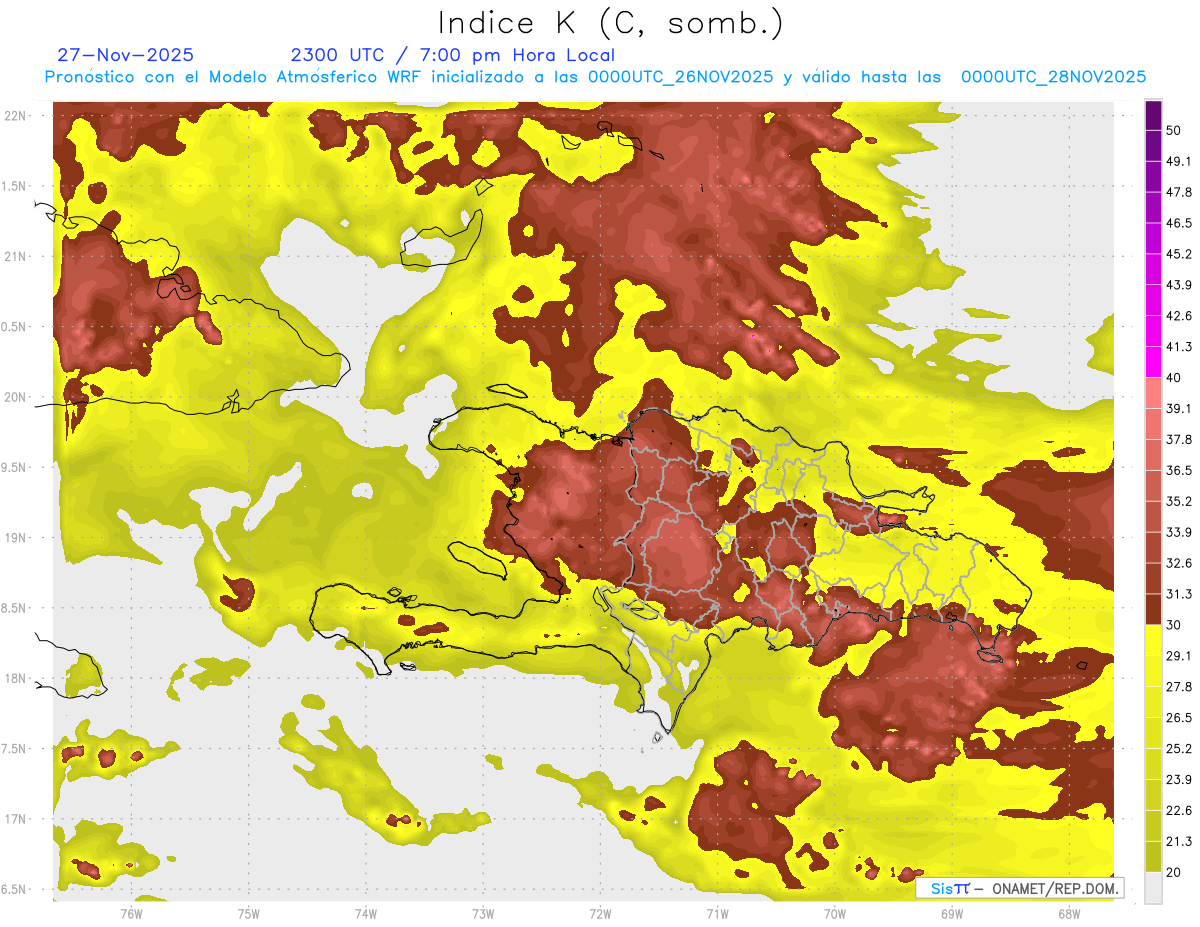Click the colorbar value "27.8"
This screenshot has height=927, width=1200.
click(1178, 687)
